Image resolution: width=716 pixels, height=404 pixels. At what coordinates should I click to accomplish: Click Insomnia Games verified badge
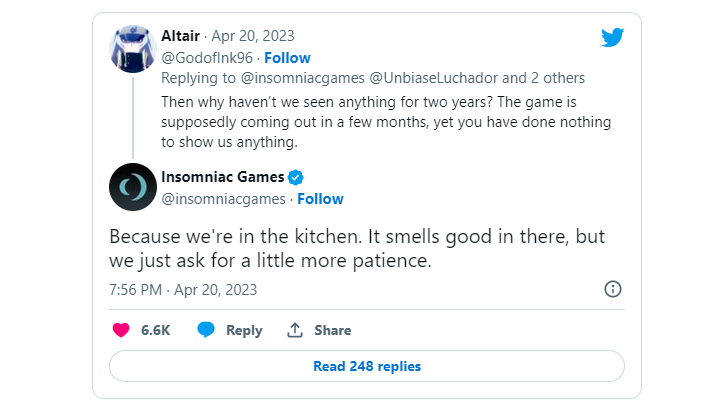click(295, 177)
